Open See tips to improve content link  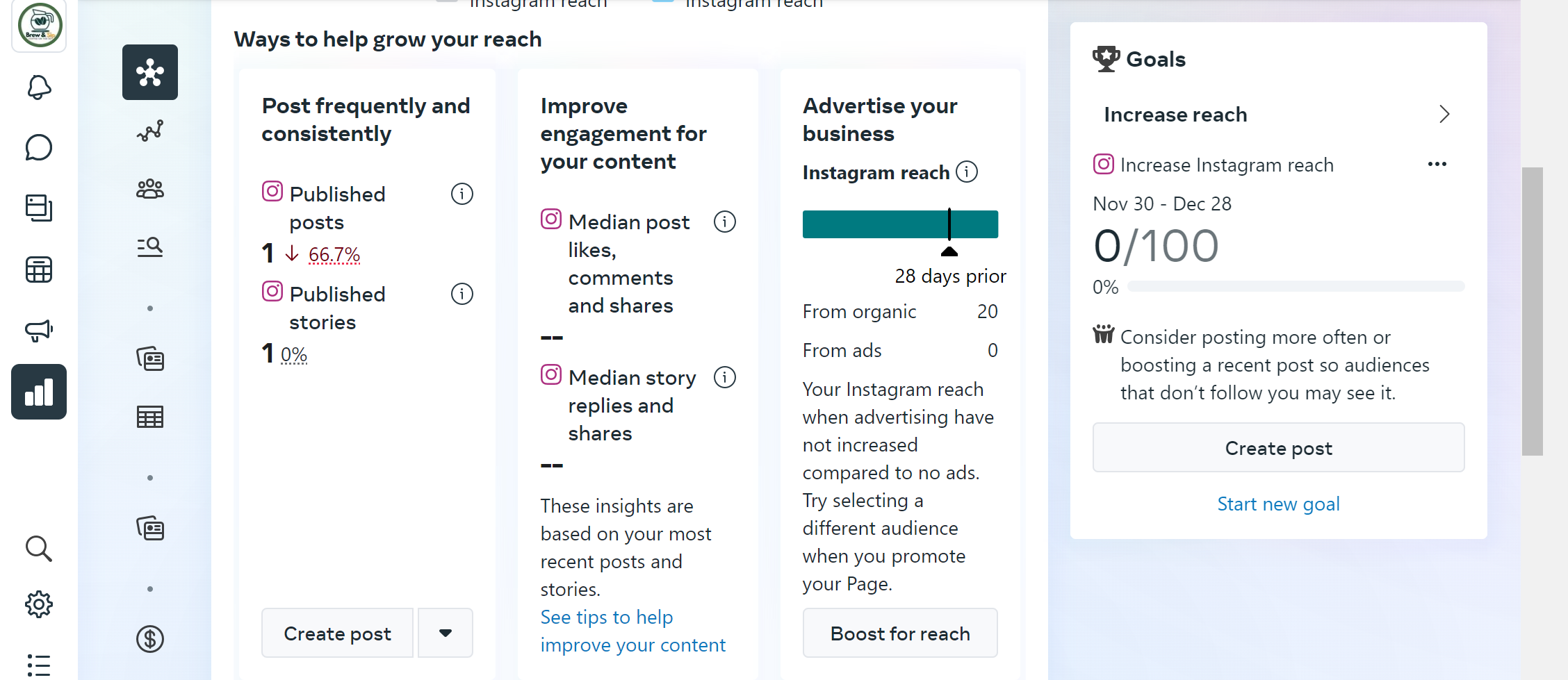click(632, 631)
